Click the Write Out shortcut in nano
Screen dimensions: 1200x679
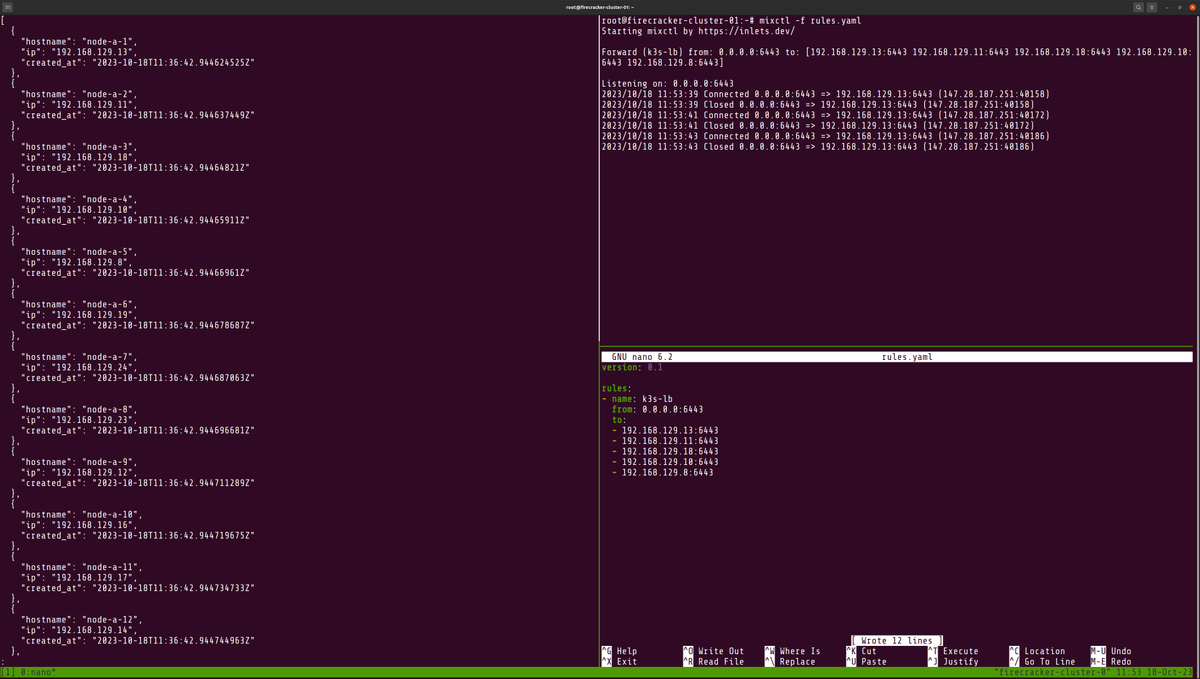coord(713,651)
